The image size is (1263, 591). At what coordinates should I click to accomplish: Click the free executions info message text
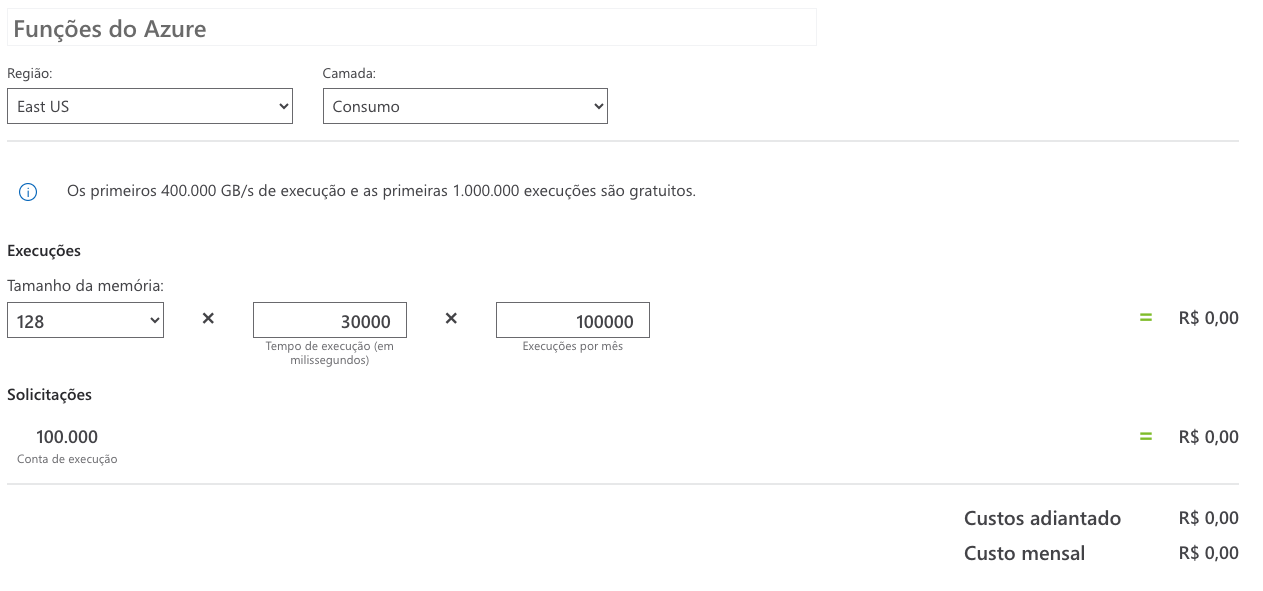pyautogui.click(x=381, y=191)
